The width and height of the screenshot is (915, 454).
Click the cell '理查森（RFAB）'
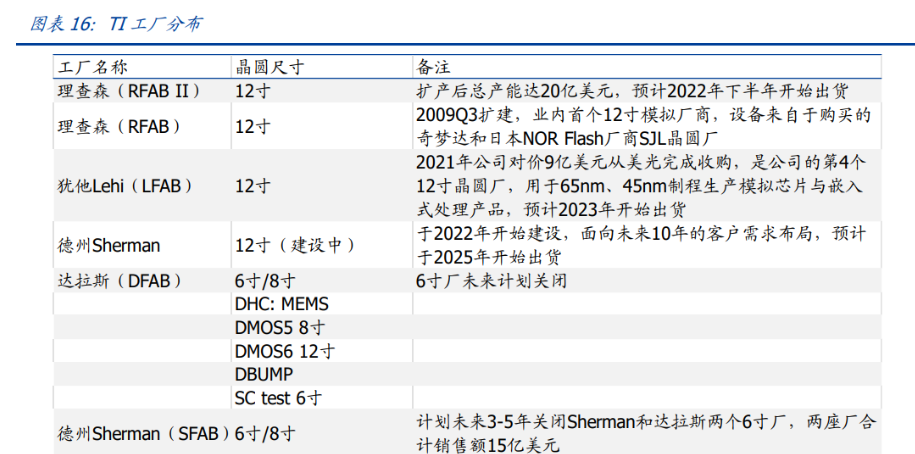119,127
